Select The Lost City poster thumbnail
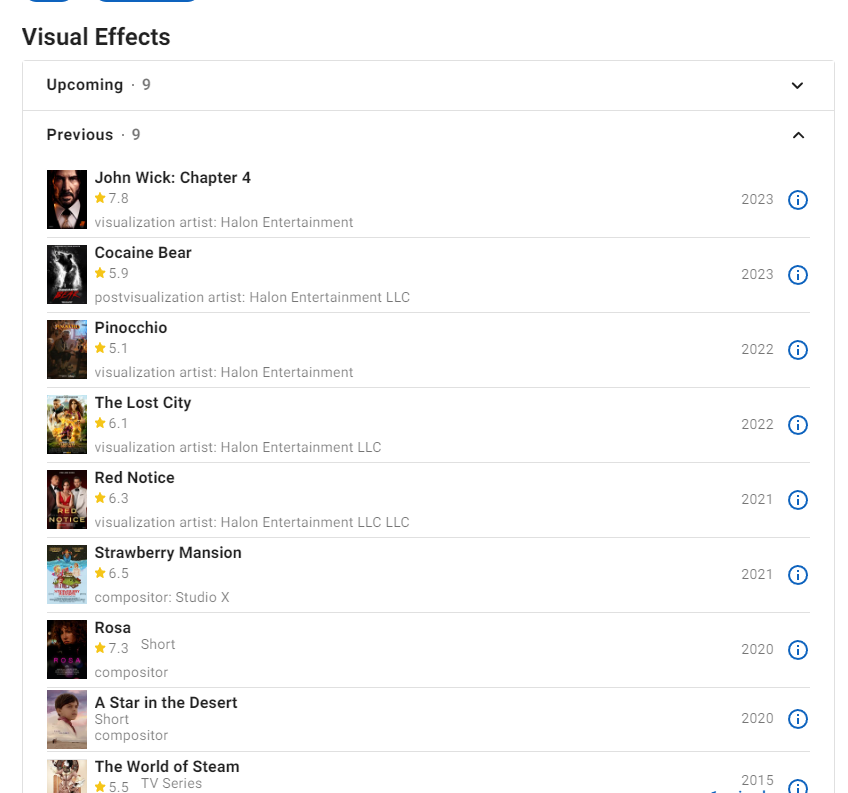 coord(67,425)
